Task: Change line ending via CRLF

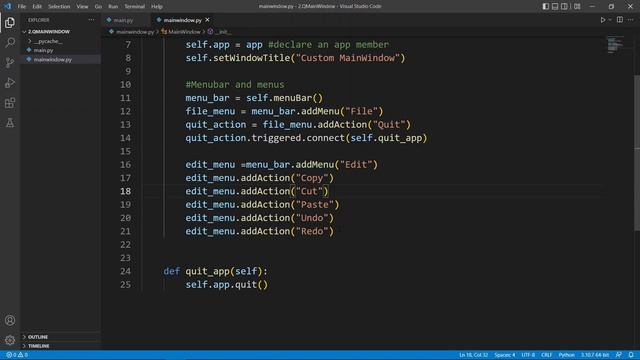Action: 547,355
